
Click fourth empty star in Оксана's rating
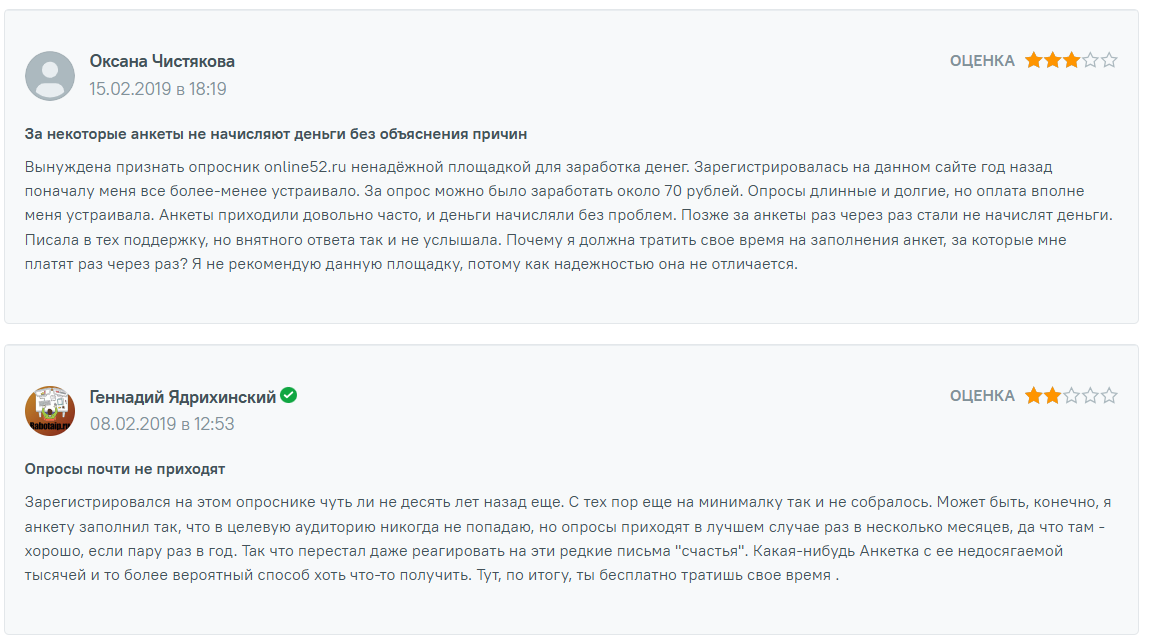coord(1090,61)
